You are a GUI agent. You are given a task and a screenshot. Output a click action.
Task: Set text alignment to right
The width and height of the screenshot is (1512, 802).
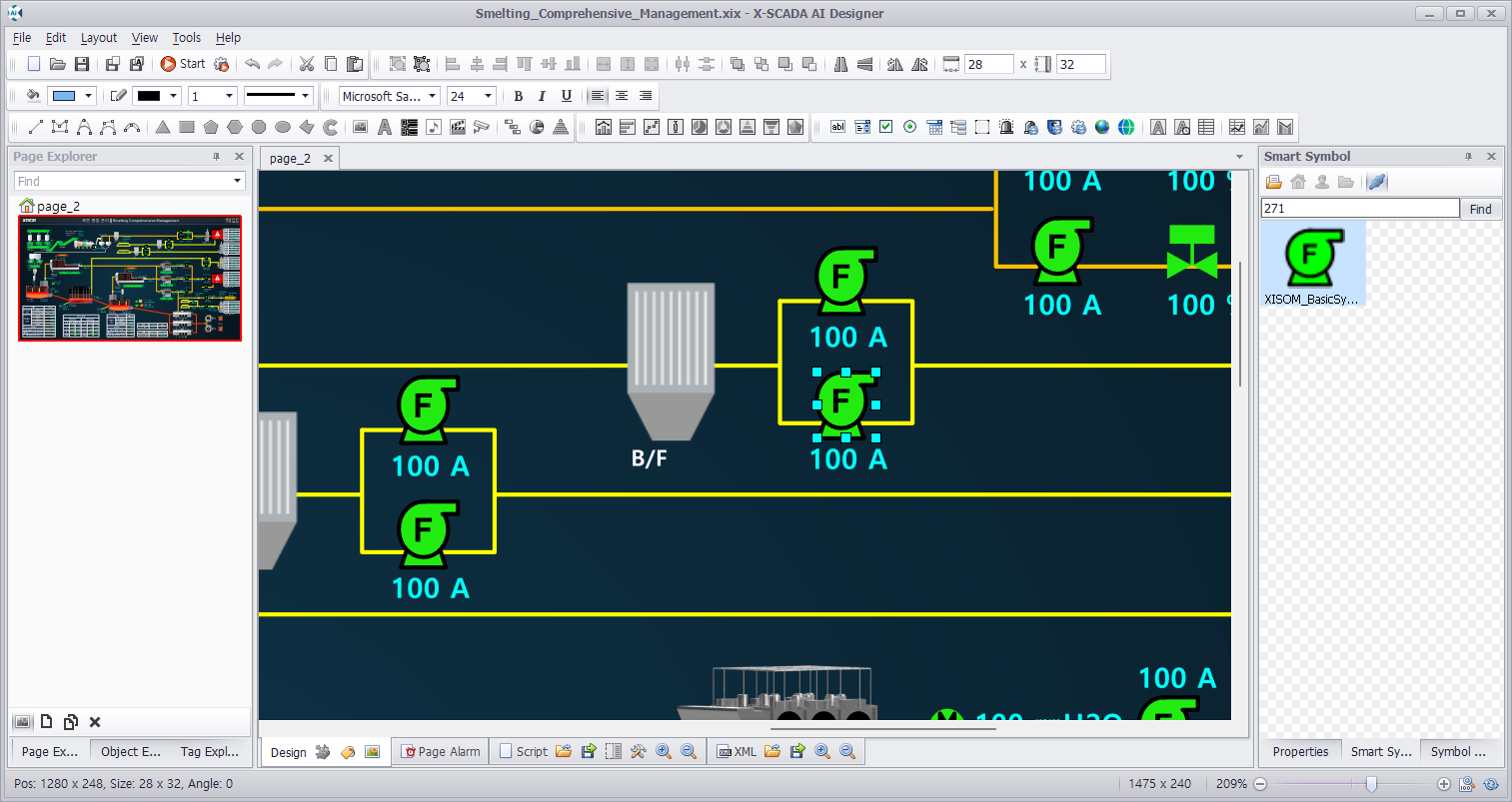(646, 96)
